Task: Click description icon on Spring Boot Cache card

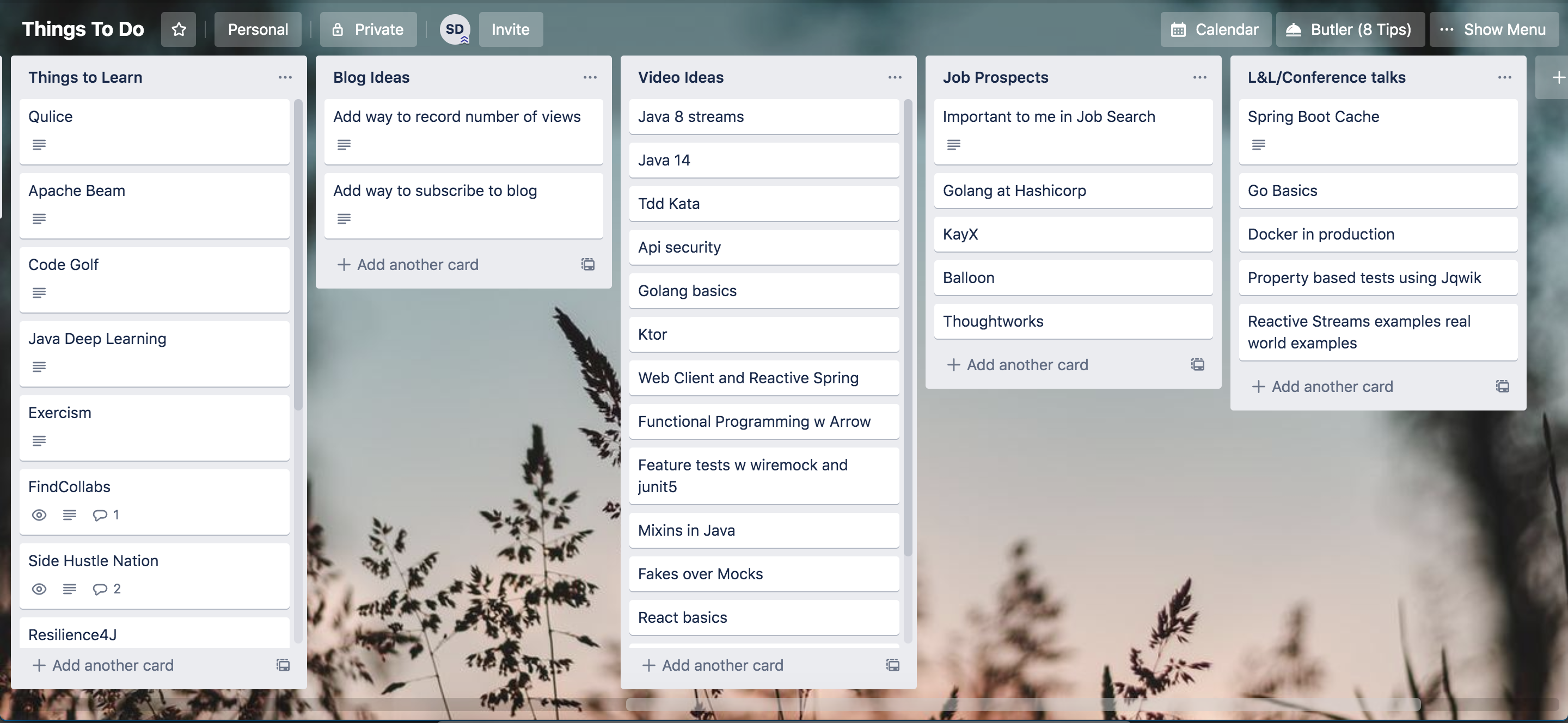Action: point(1259,145)
